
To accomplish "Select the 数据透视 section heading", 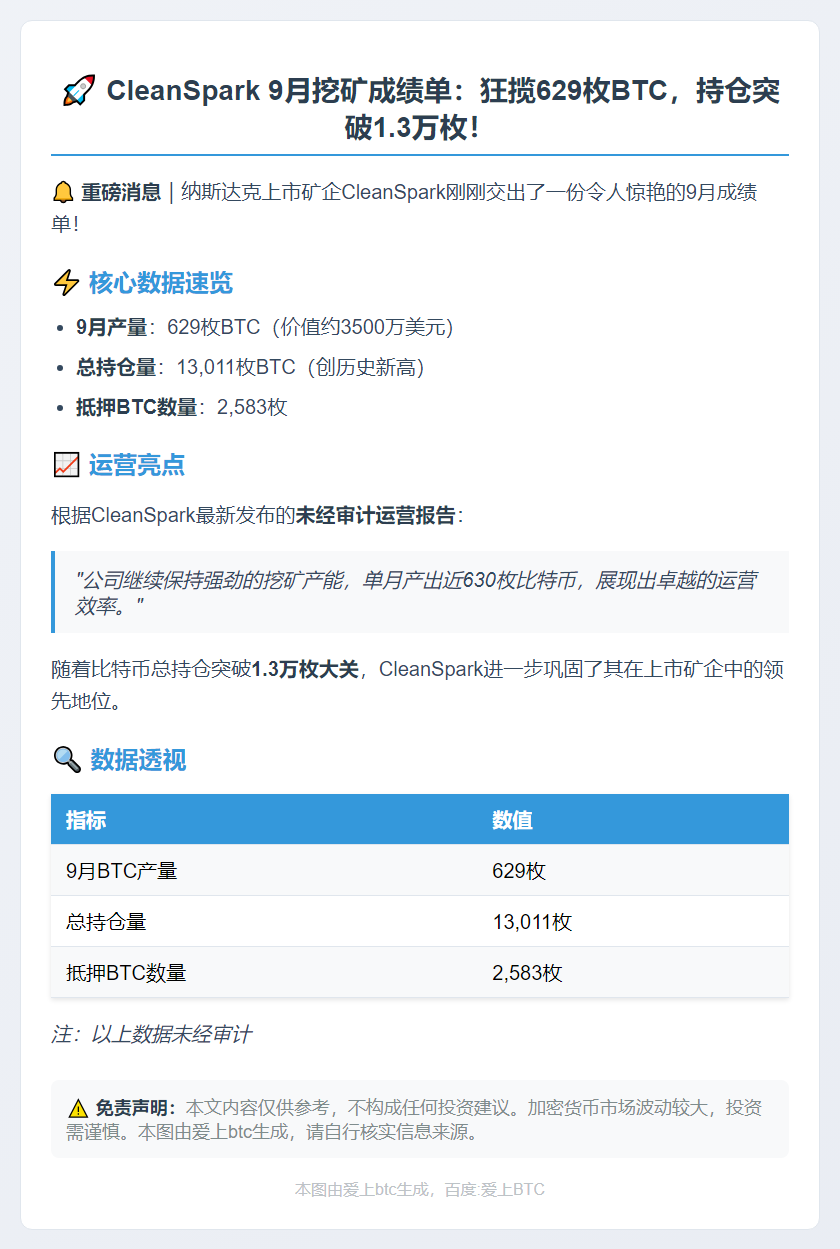I will coord(138,760).
